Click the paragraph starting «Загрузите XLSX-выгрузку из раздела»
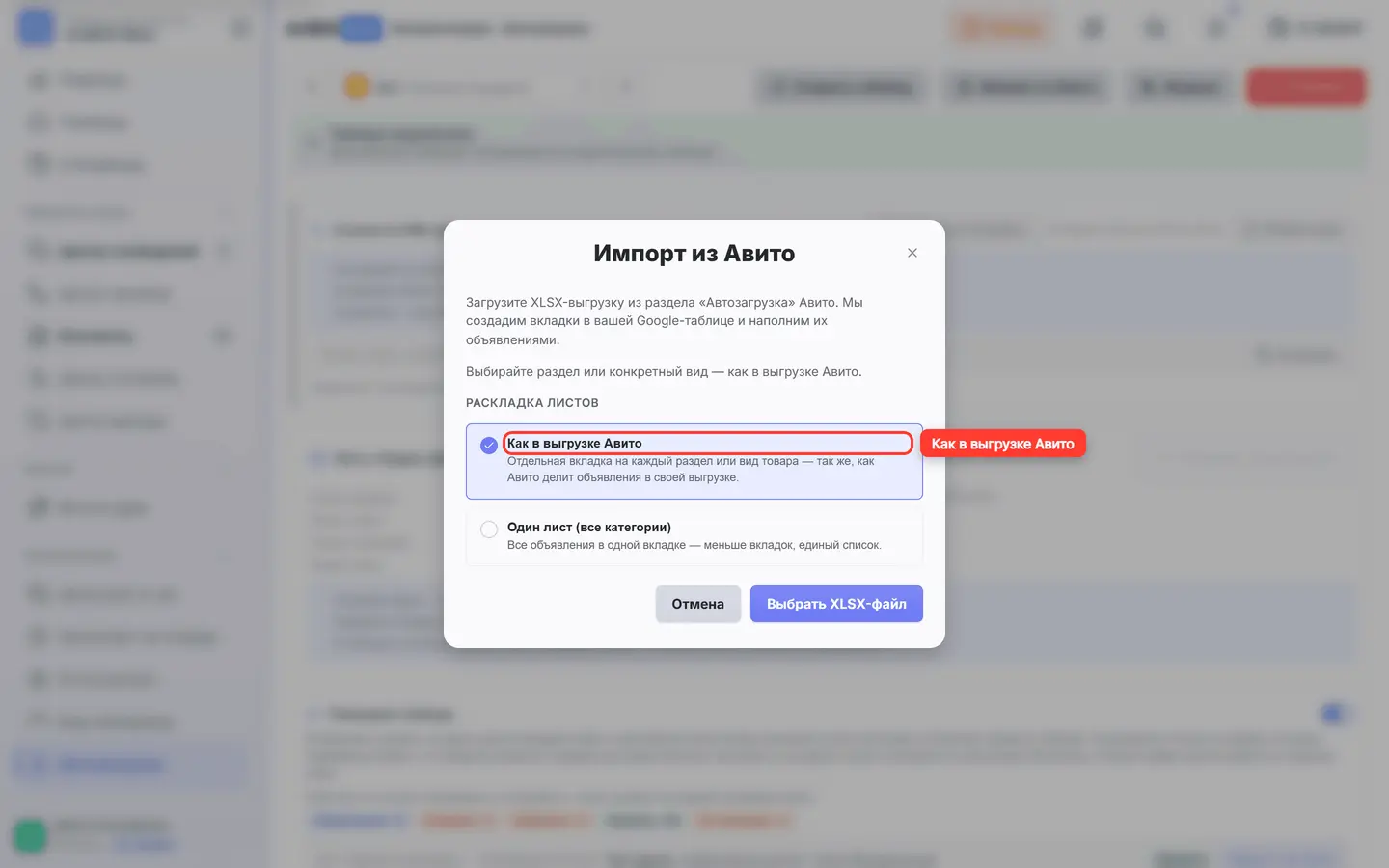1389x868 pixels. click(x=665, y=321)
